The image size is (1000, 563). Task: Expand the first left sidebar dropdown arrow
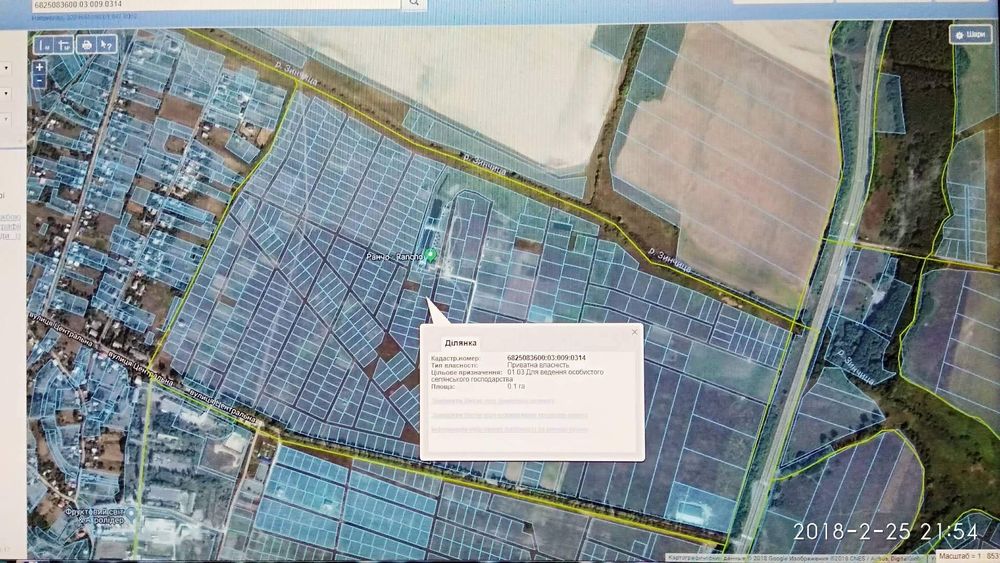6,68
